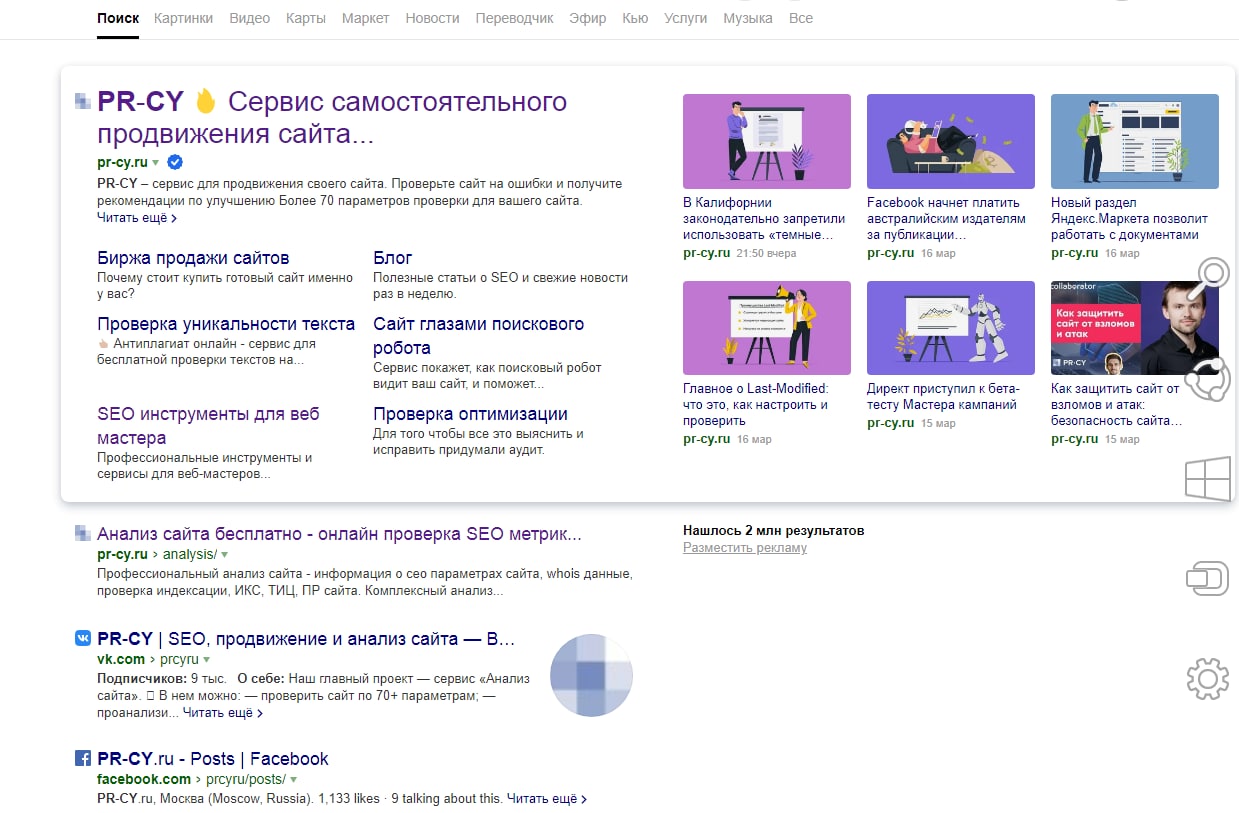Image resolution: width=1239 pixels, height=813 pixels.
Task: Open the Facebook Australian publishers article thumbnail
Action: (x=951, y=141)
